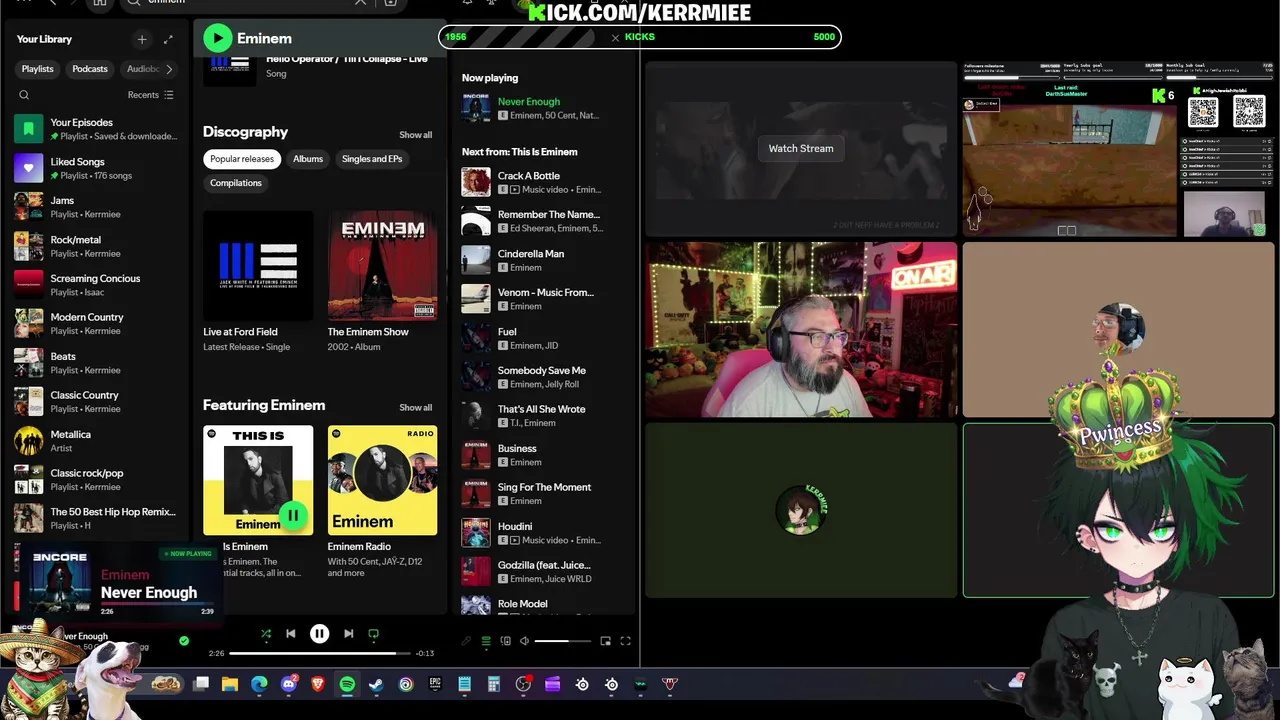Open the Recents sort dropdown

point(150,95)
